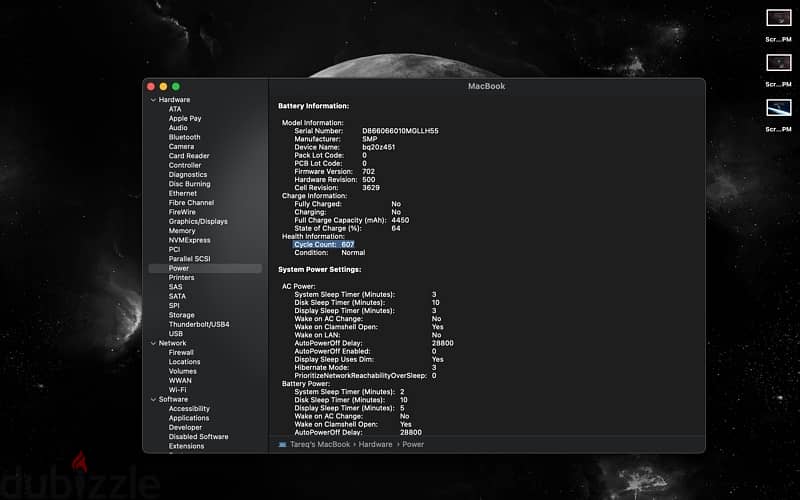Select Disc Burning entry

(189, 184)
